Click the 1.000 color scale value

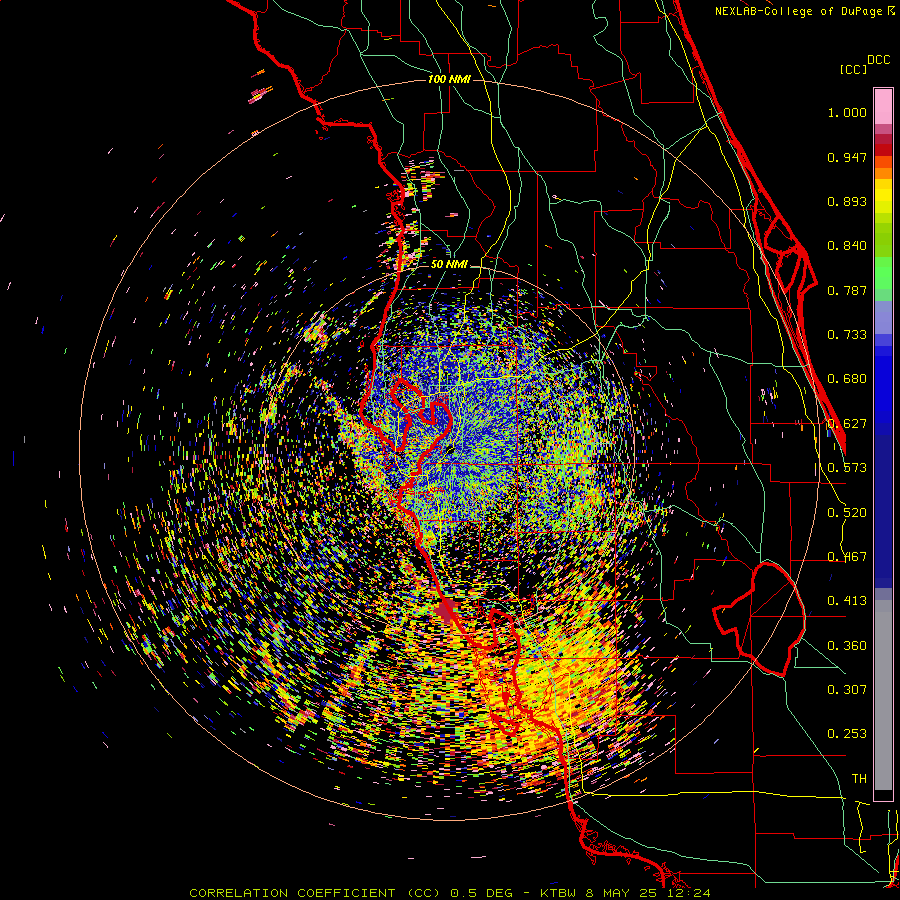click(847, 112)
